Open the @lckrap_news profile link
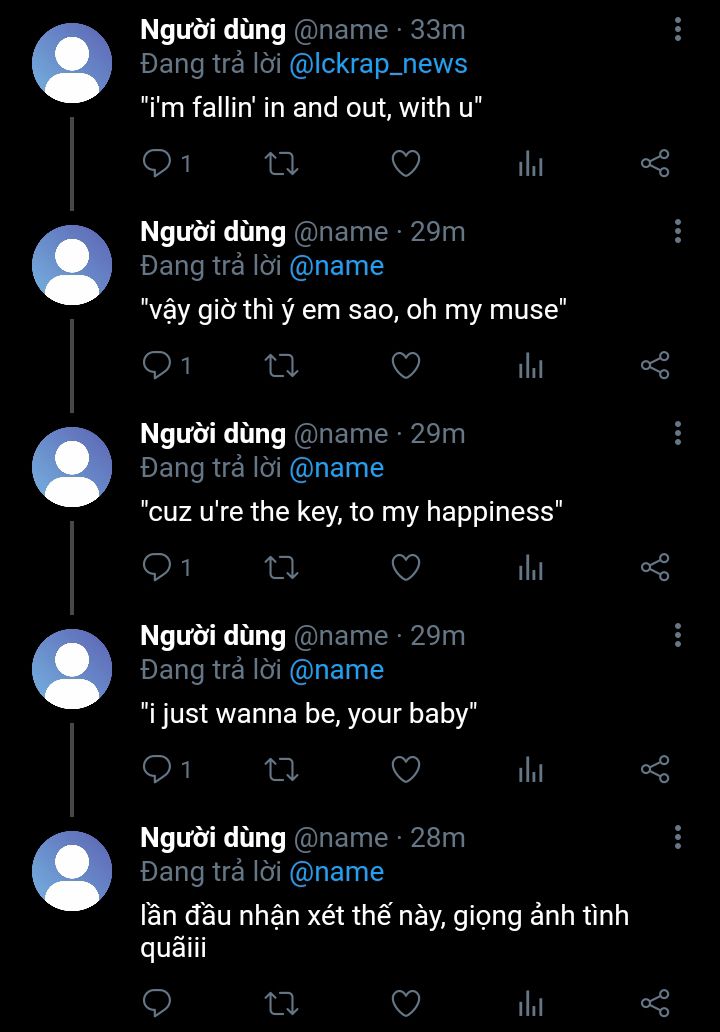This screenshot has height=1032, width=720. pyautogui.click(x=378, y=64)
